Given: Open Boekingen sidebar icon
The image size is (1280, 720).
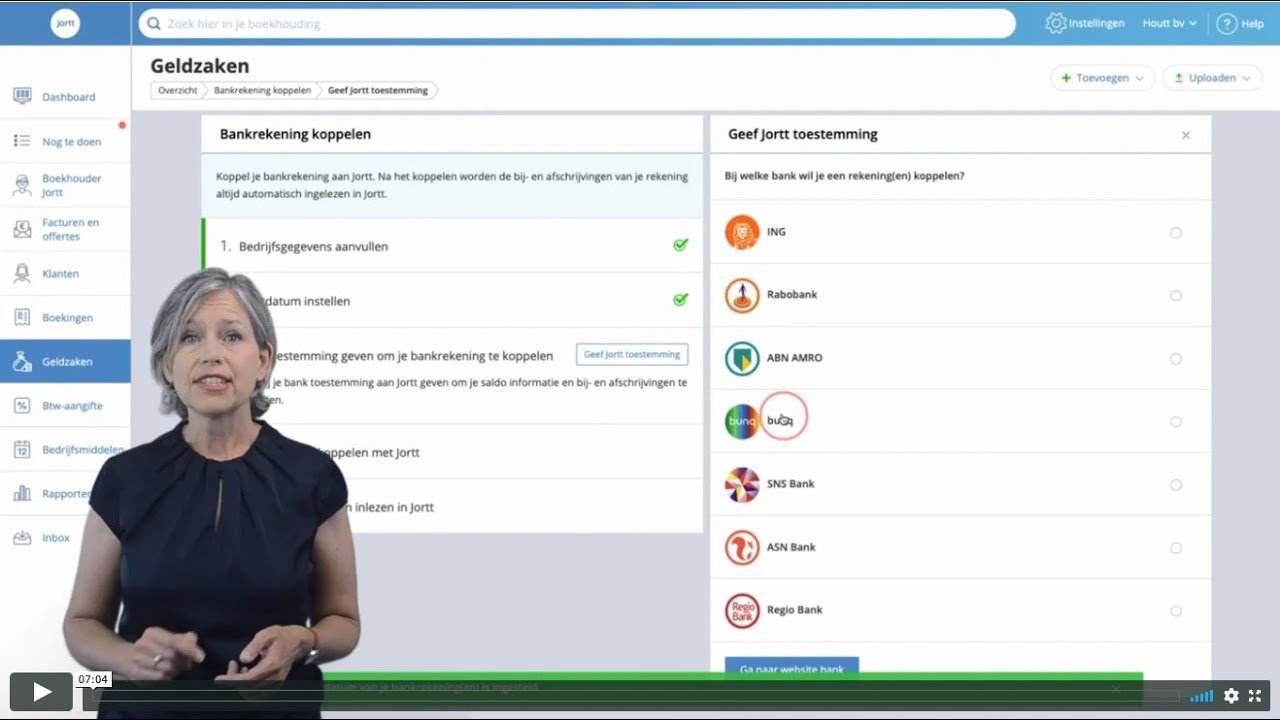Looking at the screenshot, I should tap(22, 317).
